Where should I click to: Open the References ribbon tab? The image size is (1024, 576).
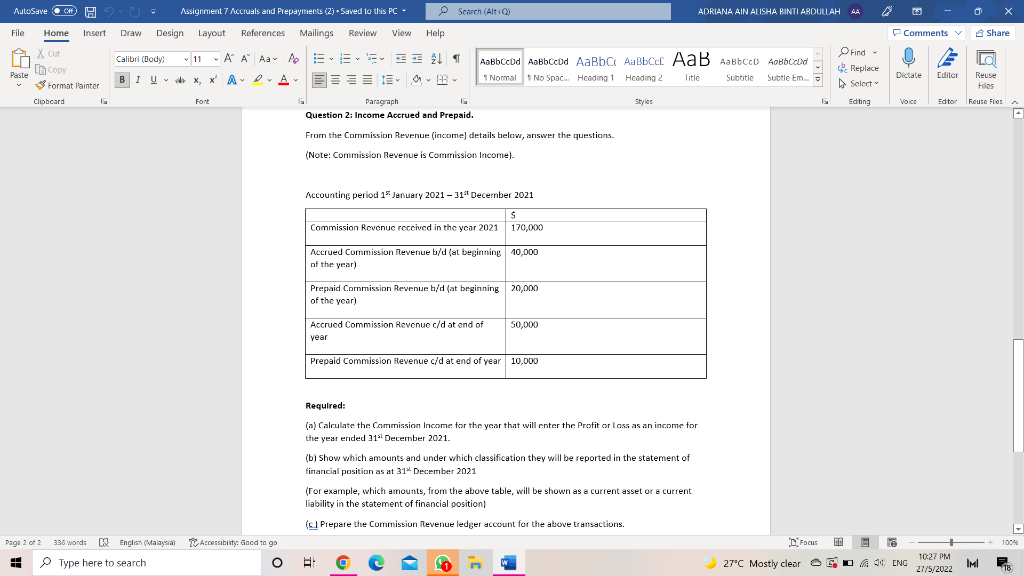(x=262, y=32)
